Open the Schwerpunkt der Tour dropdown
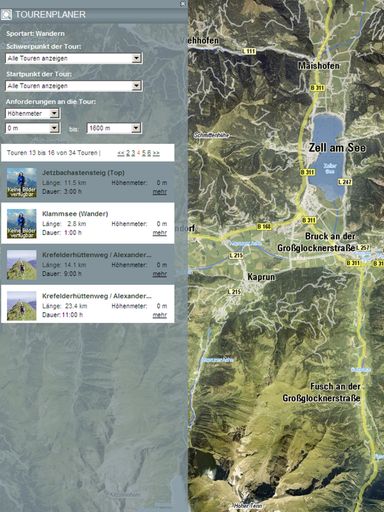The width and height of the screenshot is (384, 512). click(x=74, y=58)
